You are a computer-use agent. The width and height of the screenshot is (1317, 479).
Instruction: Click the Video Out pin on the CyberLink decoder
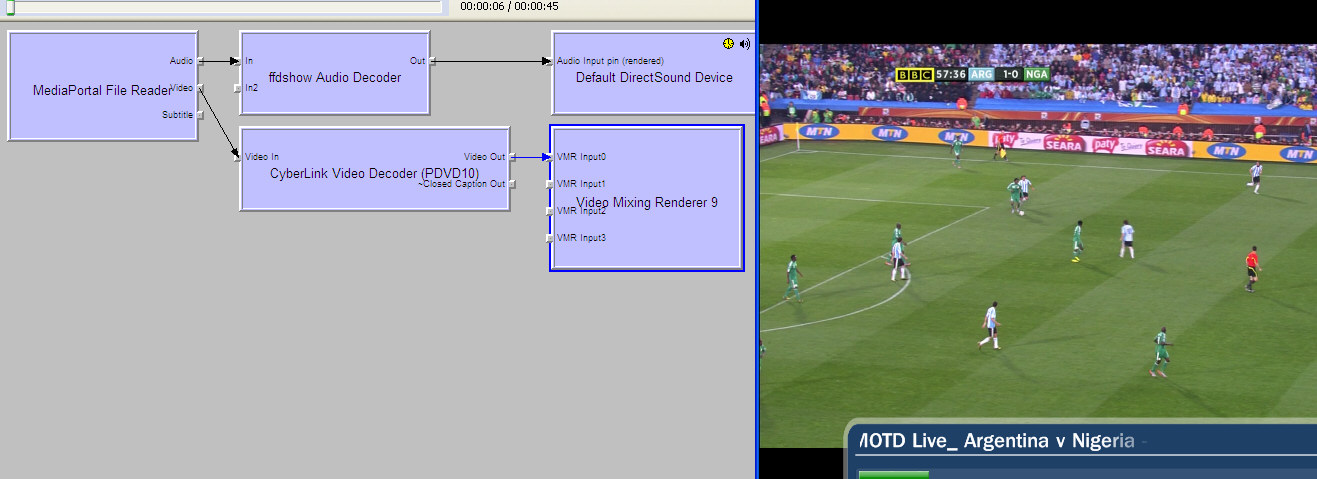513,157
